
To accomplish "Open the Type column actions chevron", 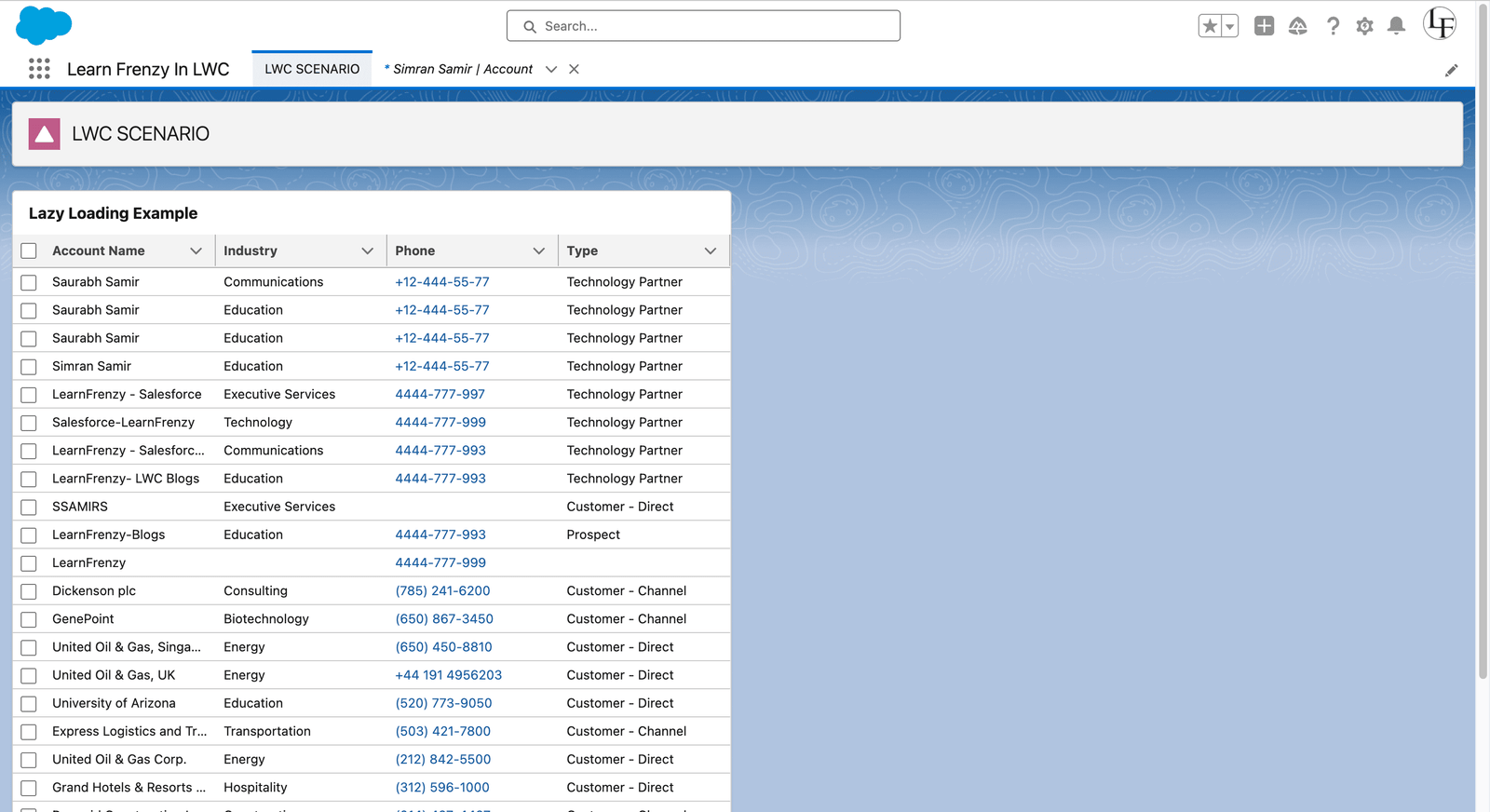I will click(711, 250).
